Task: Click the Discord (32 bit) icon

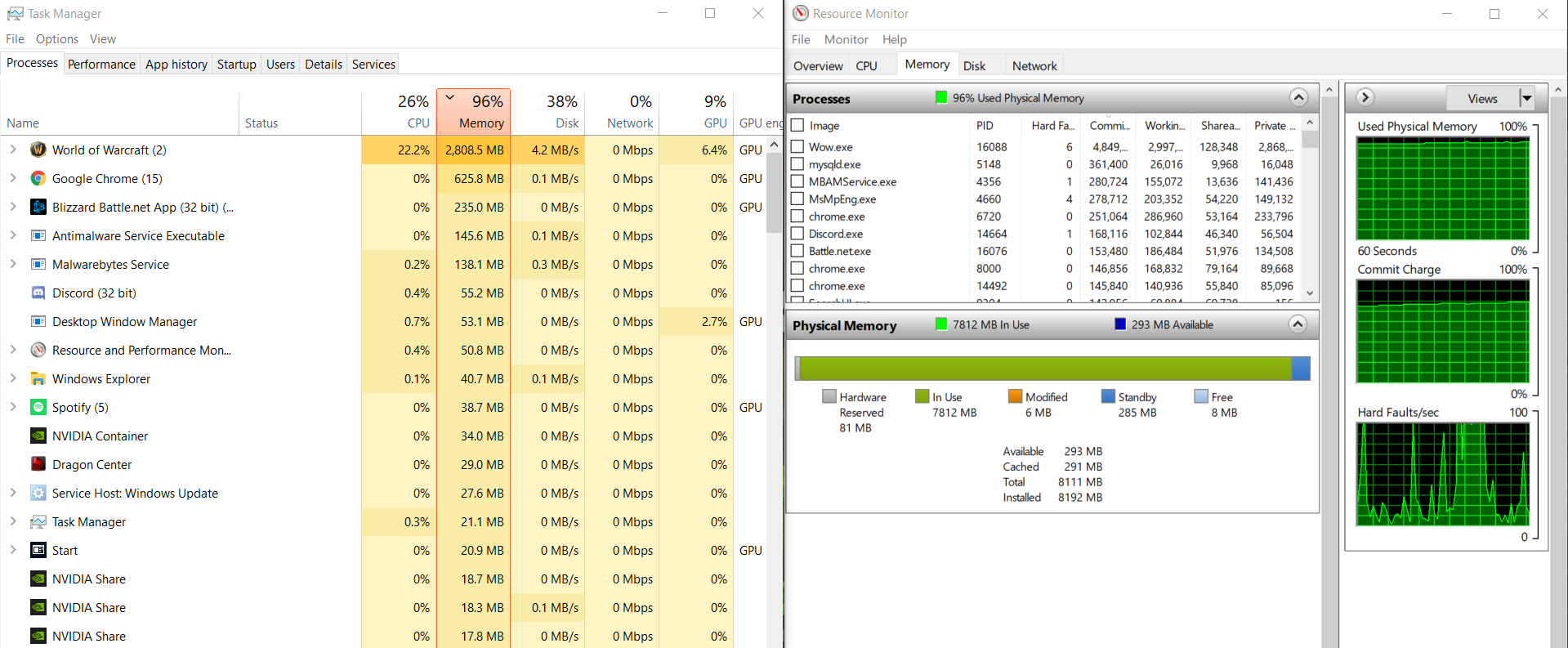Action: click(x=38, y=293)
